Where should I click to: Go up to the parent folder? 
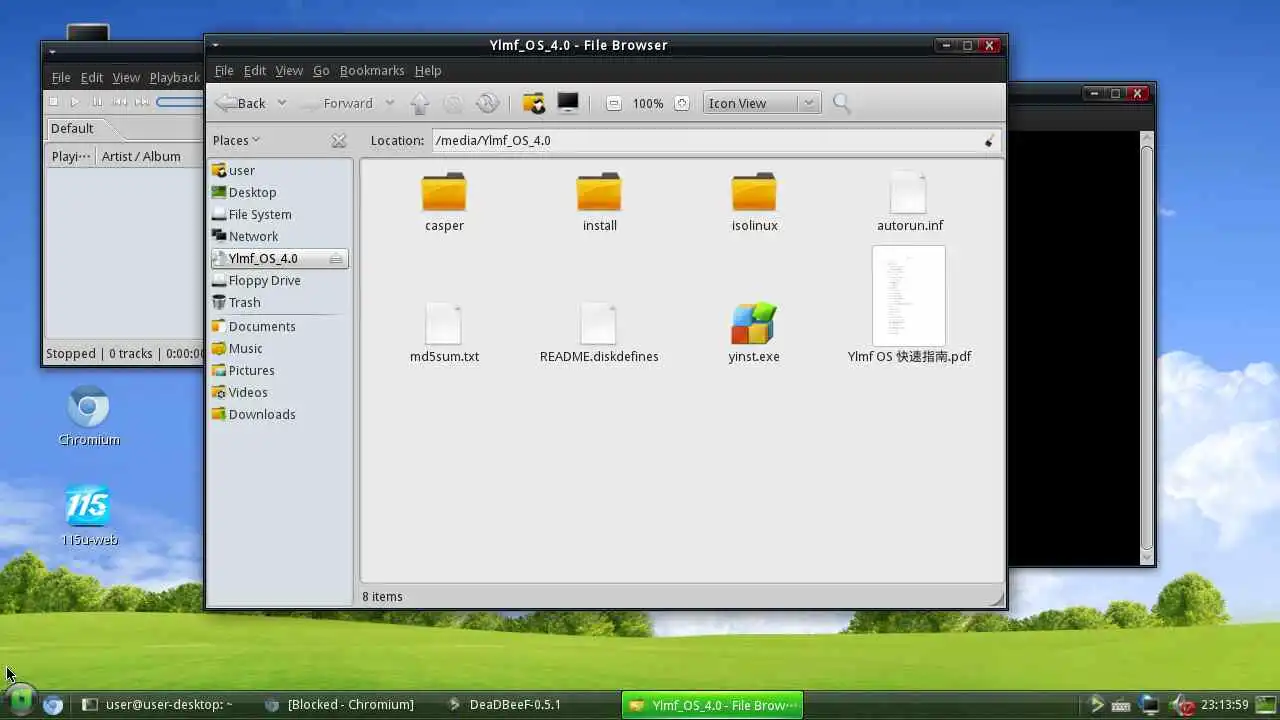(420, 103)
